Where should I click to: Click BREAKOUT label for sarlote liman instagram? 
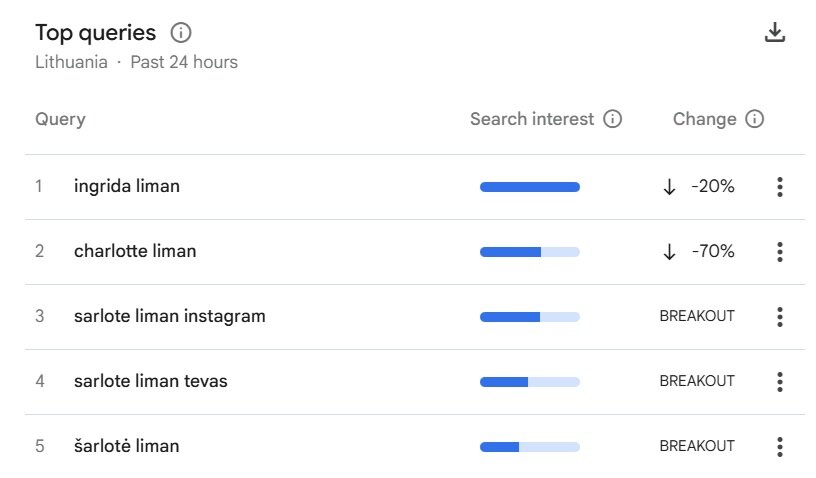coord(697,316)
